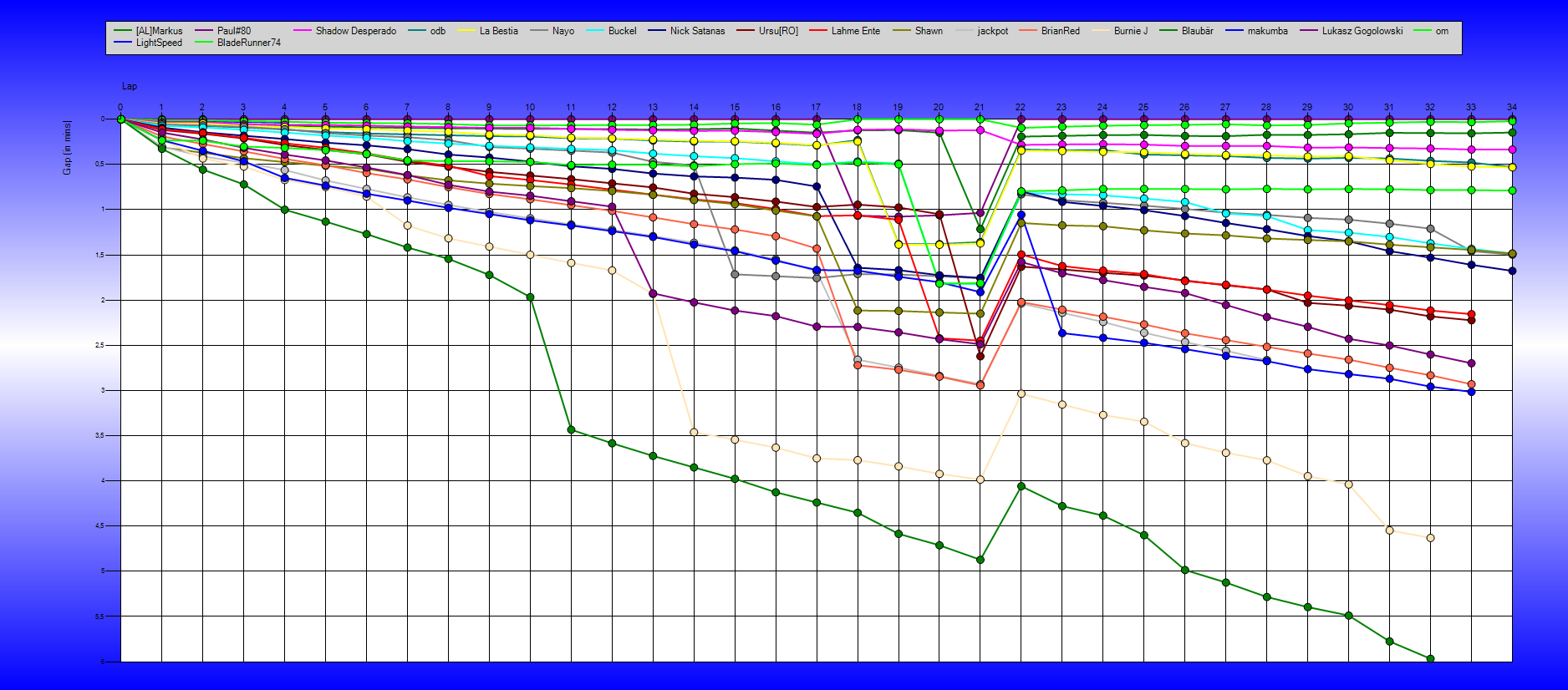Viewport: 1568px width, 690px height.
Task: Click beige marker at lap 21 near 4
Action: click(x=980, y=479)
